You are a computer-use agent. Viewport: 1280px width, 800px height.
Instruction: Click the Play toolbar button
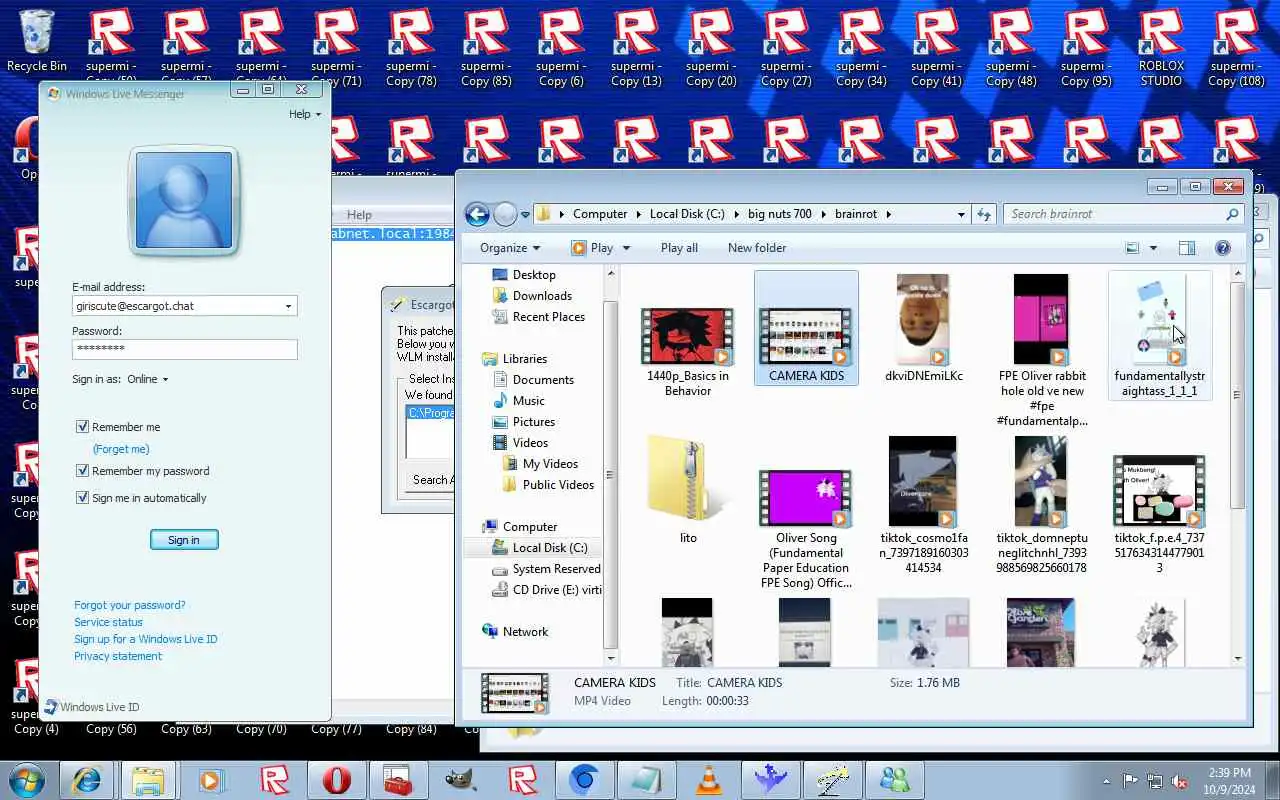pyautogui.click(x=592, y=248)
